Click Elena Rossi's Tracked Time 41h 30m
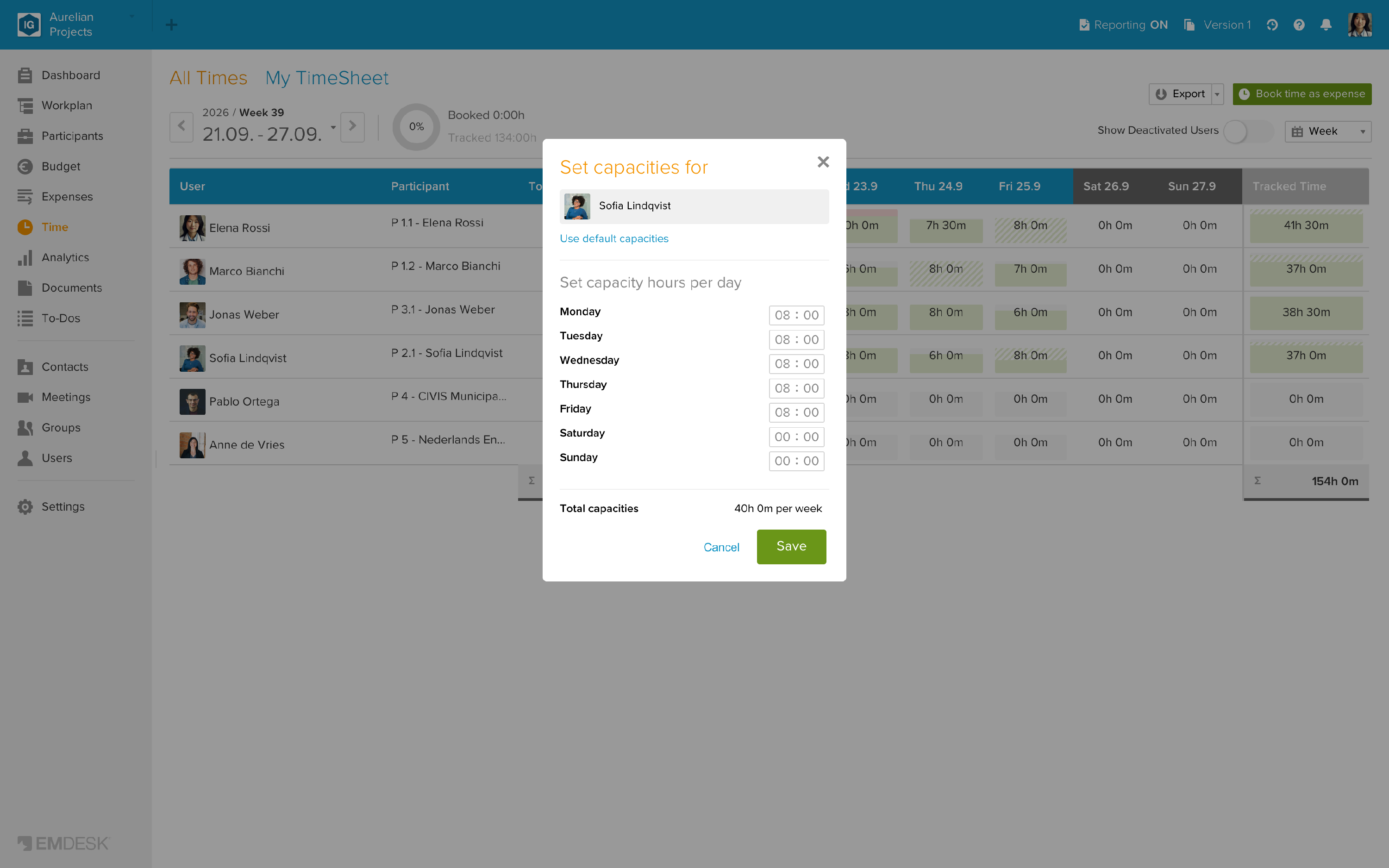This screenshot has width=1389, height=868. click(x=1306, y=225)
